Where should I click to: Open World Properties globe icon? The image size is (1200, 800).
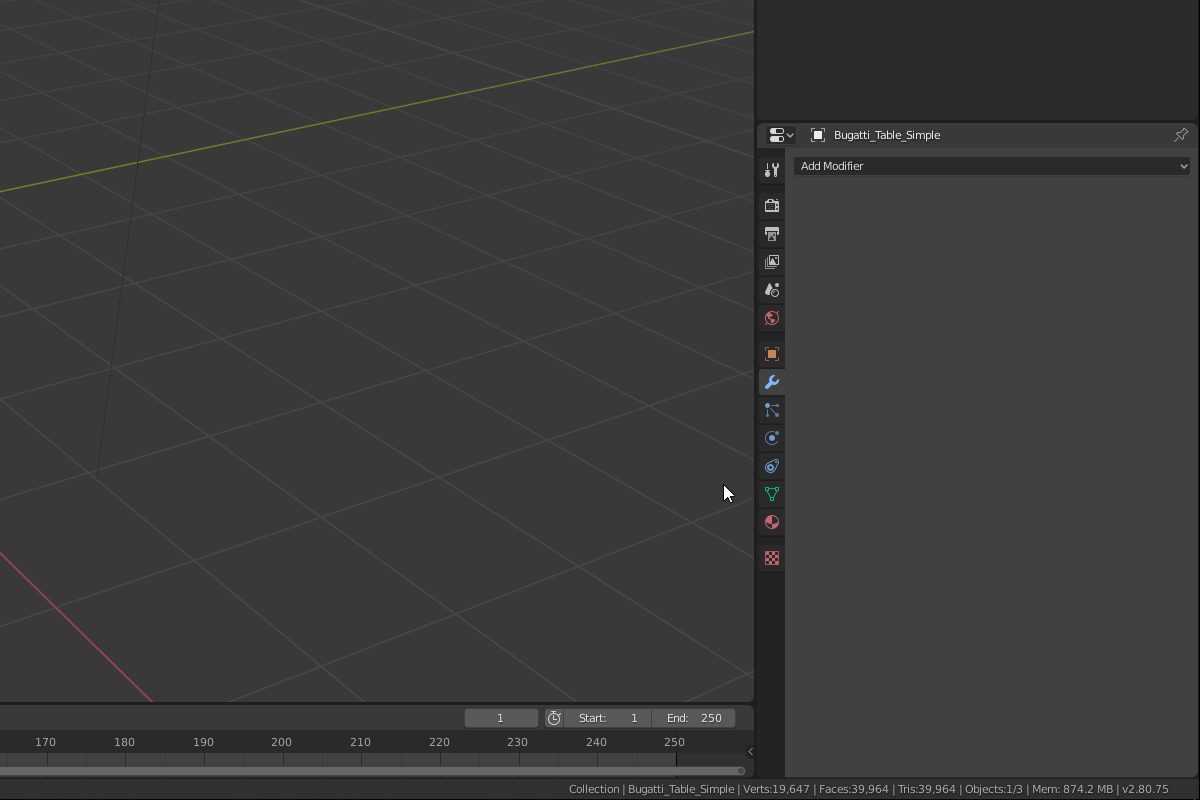tap(771, 317)
